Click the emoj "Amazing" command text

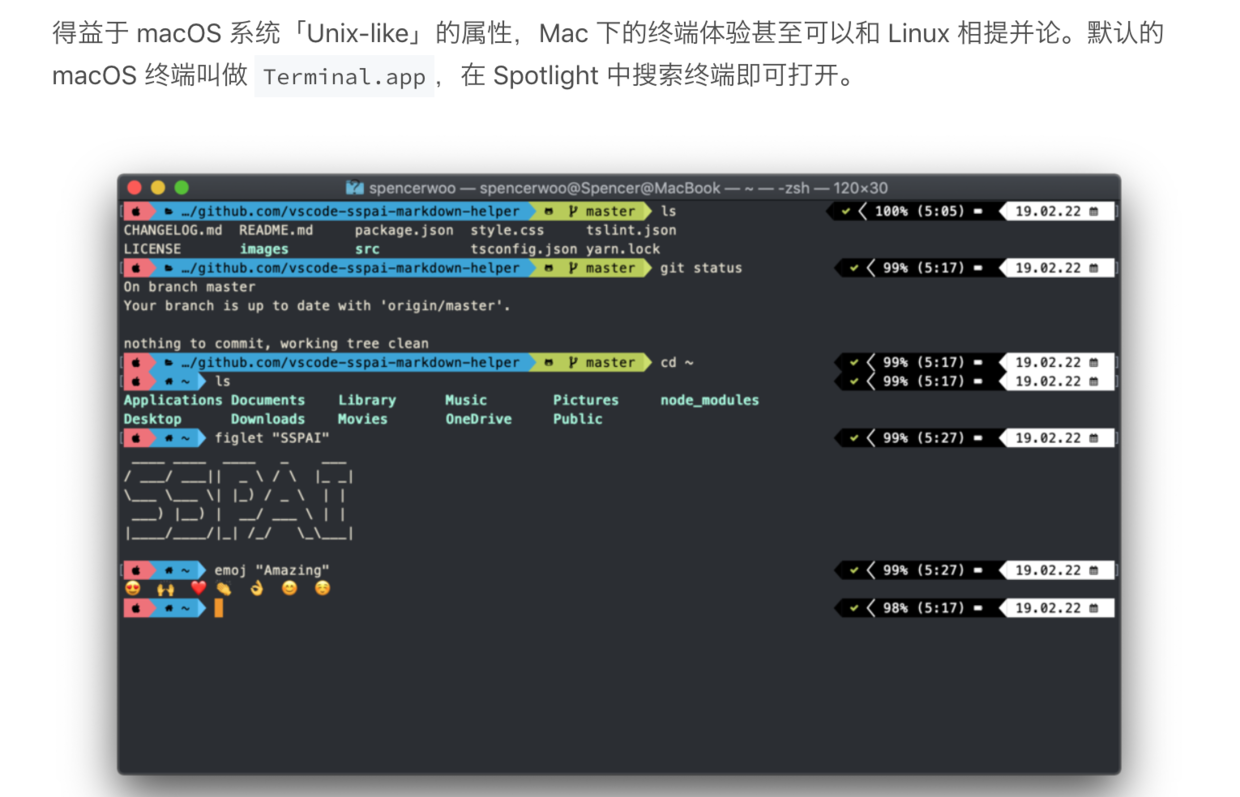[x=272, y=570]
